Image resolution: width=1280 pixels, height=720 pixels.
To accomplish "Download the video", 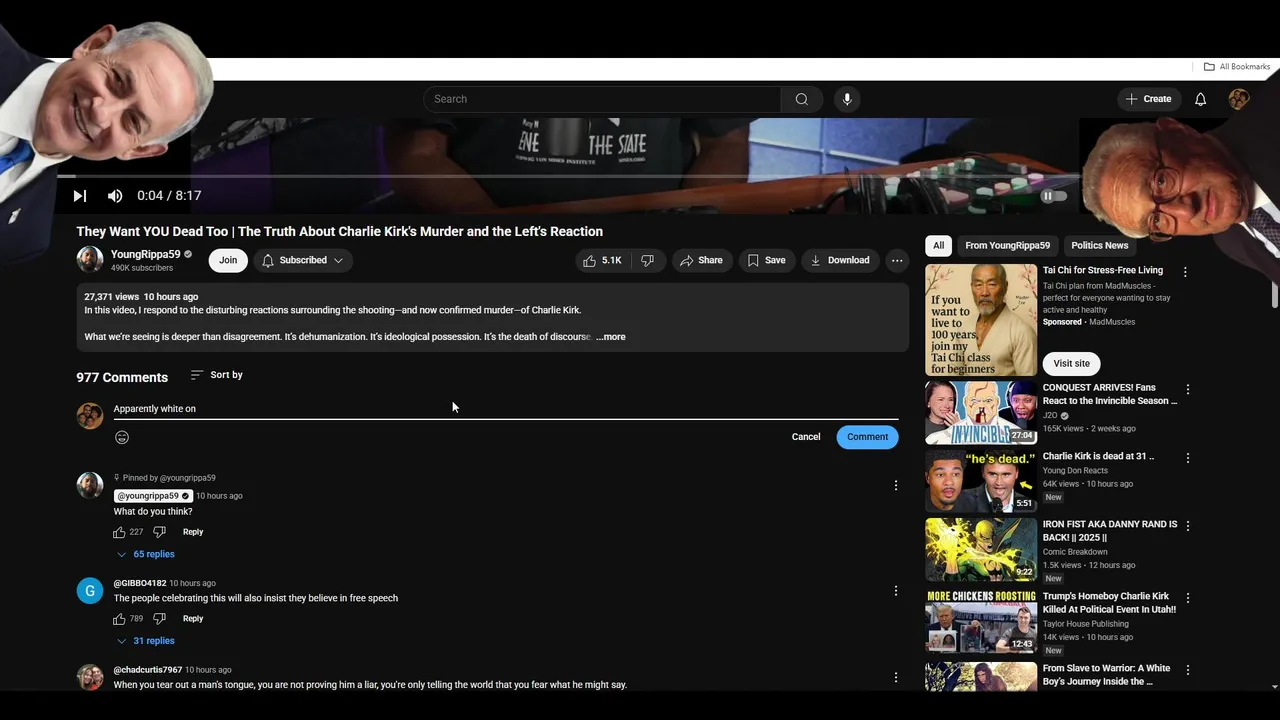I will pyautogui.click(x=840, y=260).
